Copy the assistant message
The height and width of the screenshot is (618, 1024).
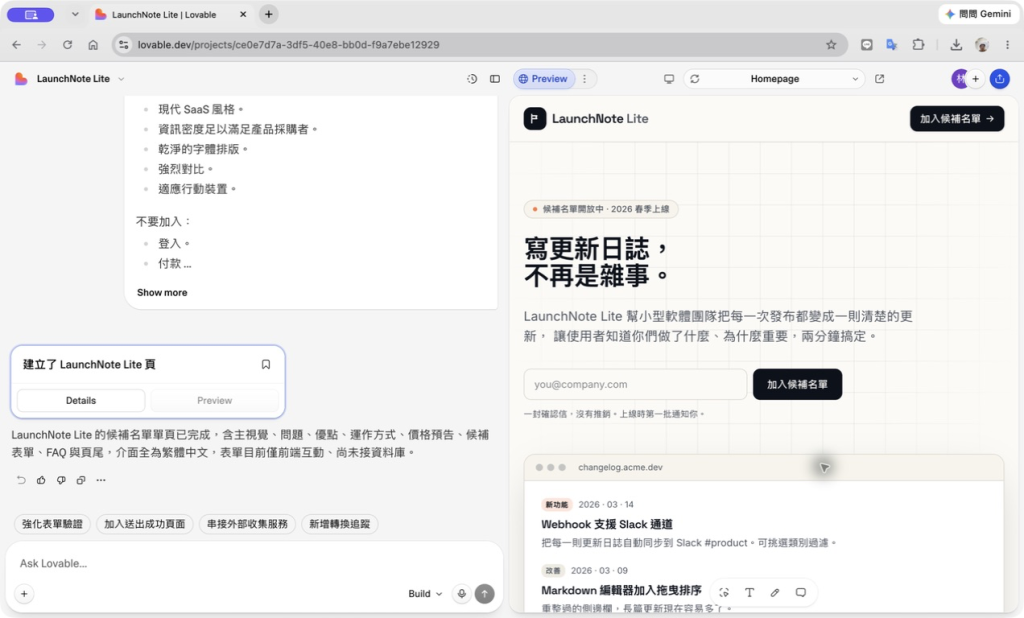[81, 480]
